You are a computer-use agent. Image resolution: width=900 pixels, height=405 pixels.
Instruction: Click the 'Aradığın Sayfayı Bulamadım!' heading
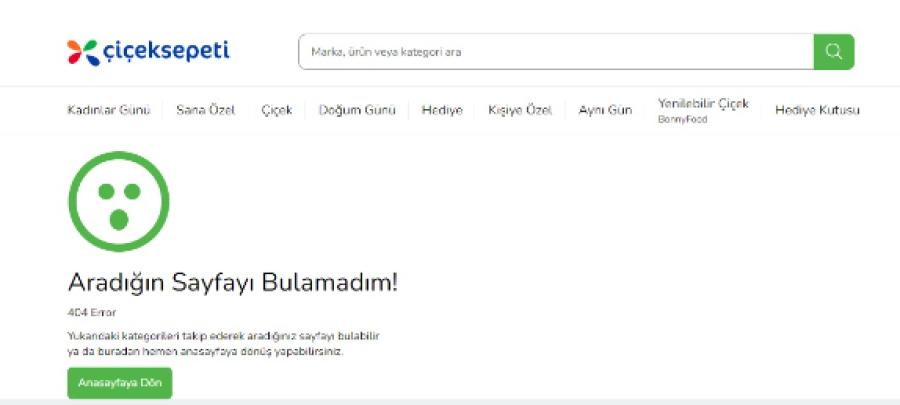[232, 281]
